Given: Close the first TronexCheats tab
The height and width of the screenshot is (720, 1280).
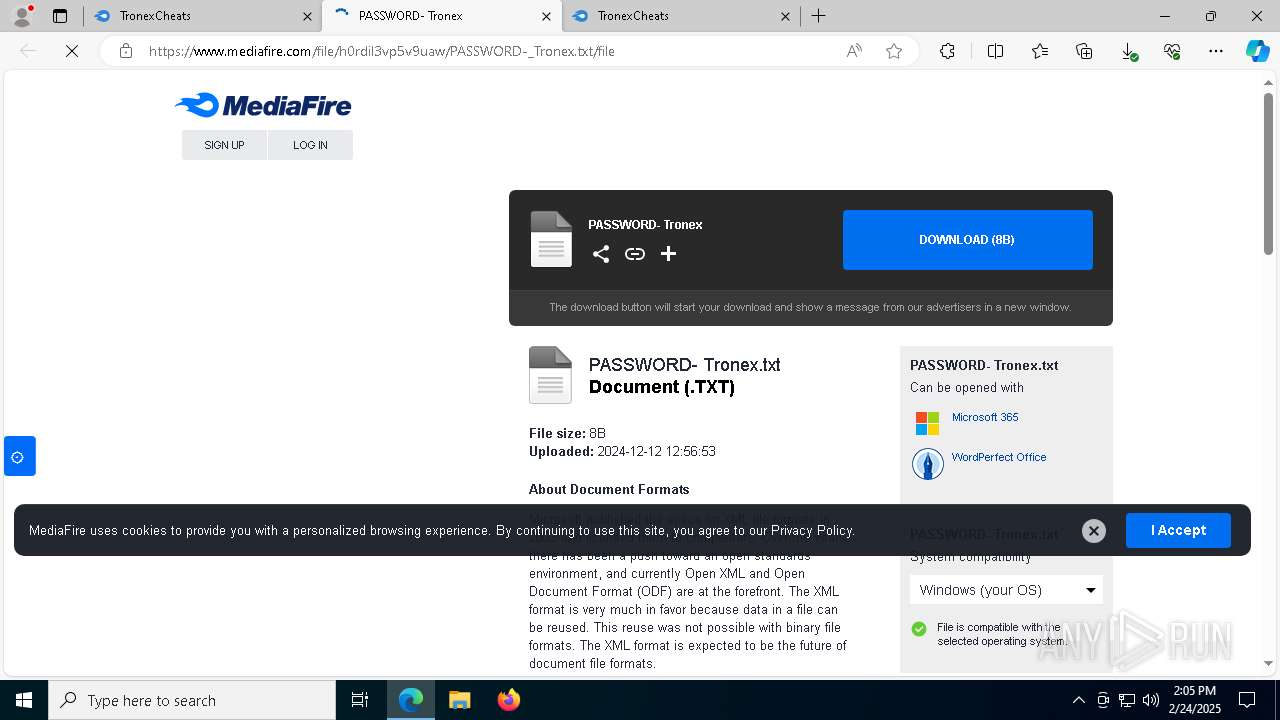Looking at the screenshot, I should [307, 16].
